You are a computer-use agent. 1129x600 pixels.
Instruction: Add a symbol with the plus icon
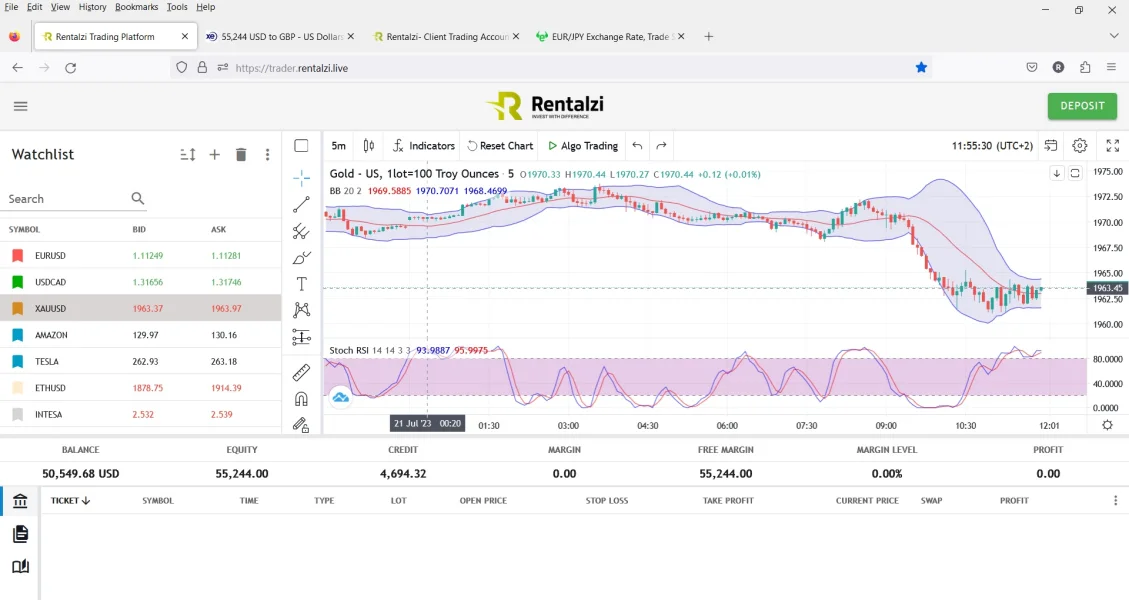(214, 155)
